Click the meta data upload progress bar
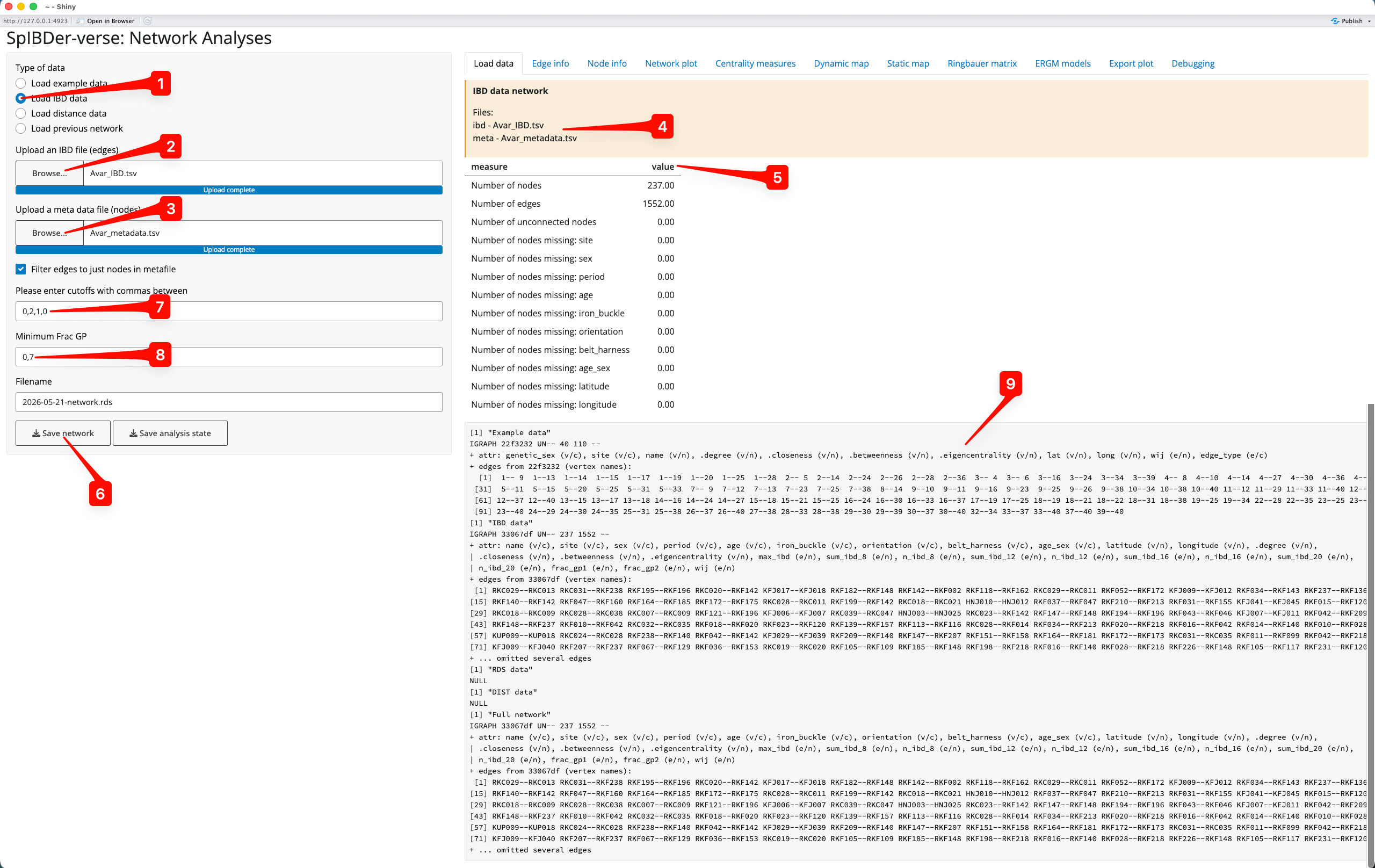1375x868 pixels. point(228,250)
